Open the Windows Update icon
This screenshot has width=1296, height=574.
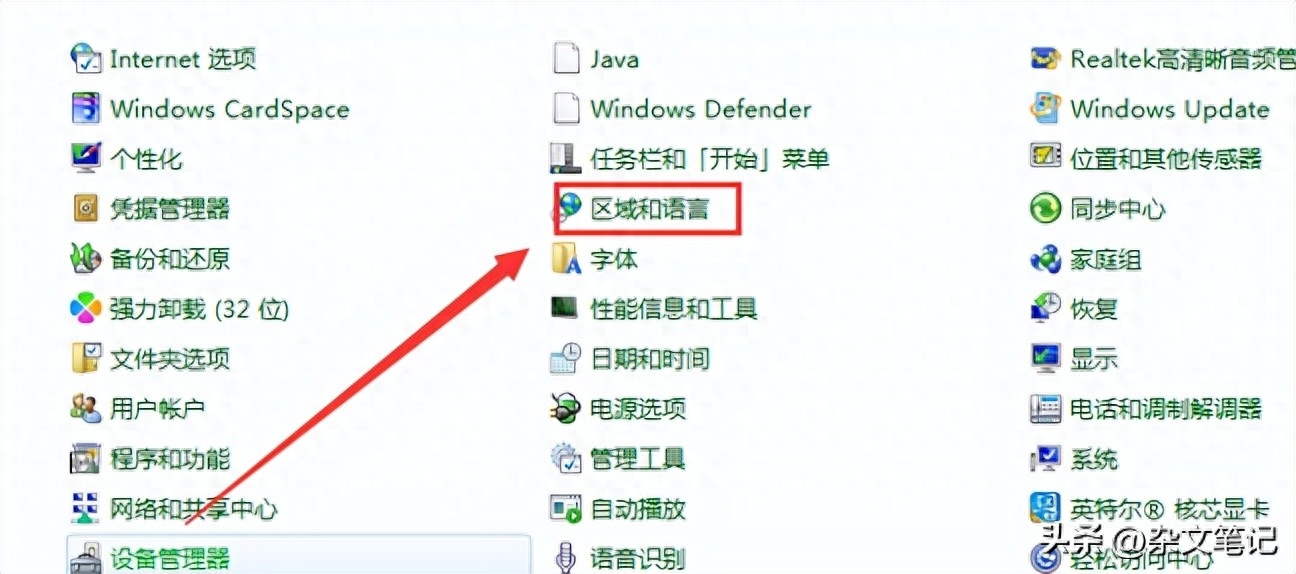click(1046, 108)
